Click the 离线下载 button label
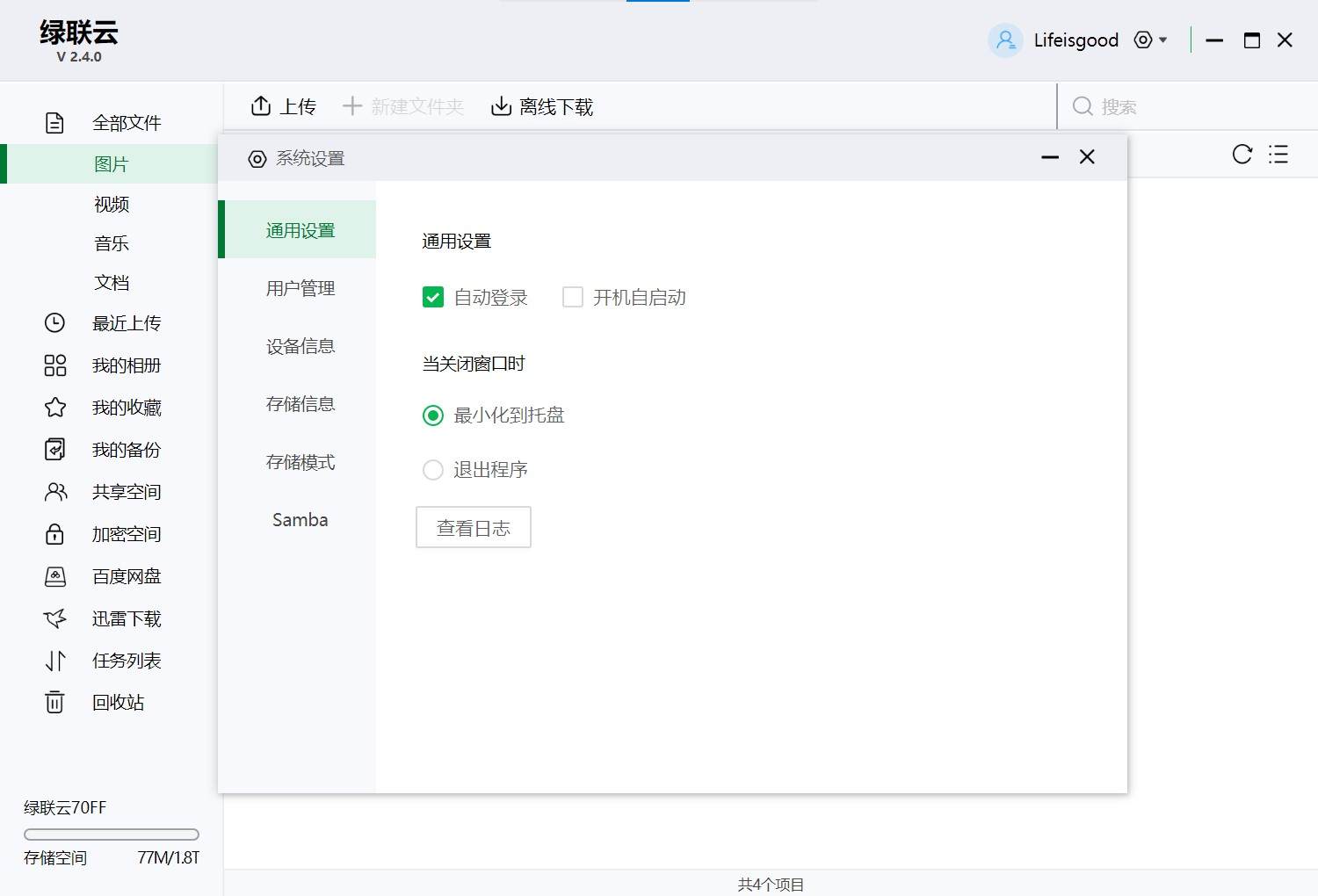This screenshot has height=896, width=1318. pos(556,107)
